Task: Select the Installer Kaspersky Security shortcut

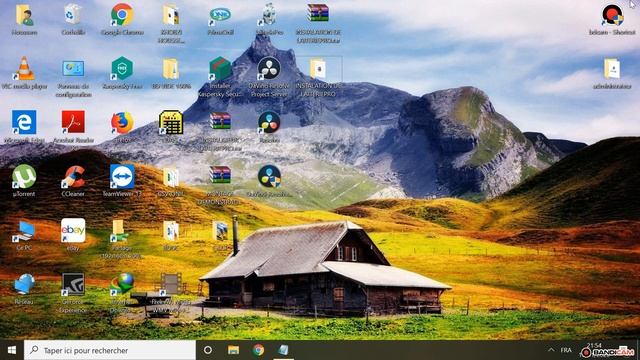Action: (x=220, y=78)
